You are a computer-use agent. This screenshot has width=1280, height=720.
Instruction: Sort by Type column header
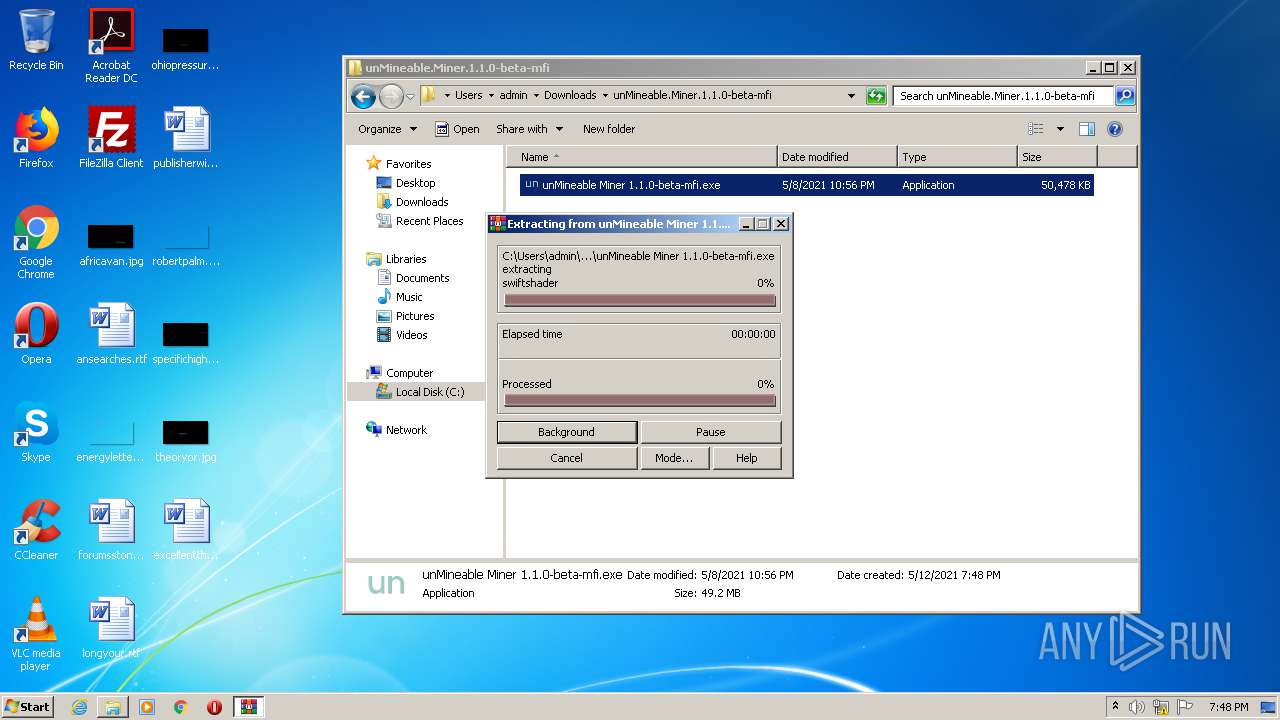[x=956, y=157]
